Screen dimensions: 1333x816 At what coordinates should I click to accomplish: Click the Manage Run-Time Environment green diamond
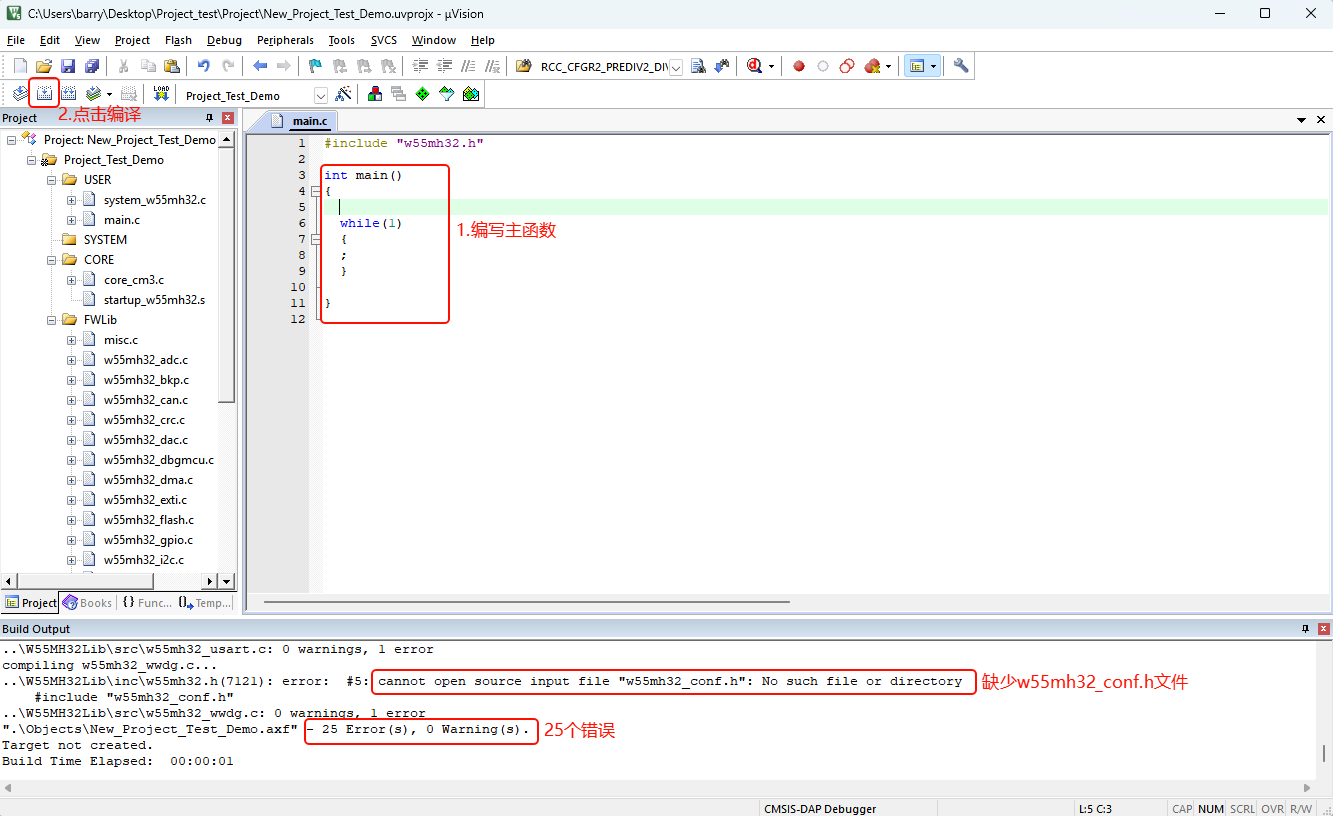[x=422, y=94]
